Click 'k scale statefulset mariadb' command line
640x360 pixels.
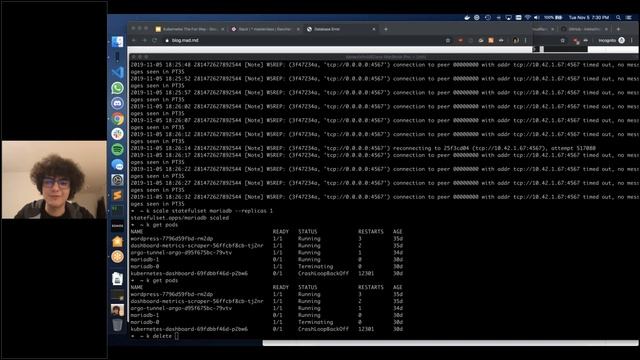click(x=202, y=211)
